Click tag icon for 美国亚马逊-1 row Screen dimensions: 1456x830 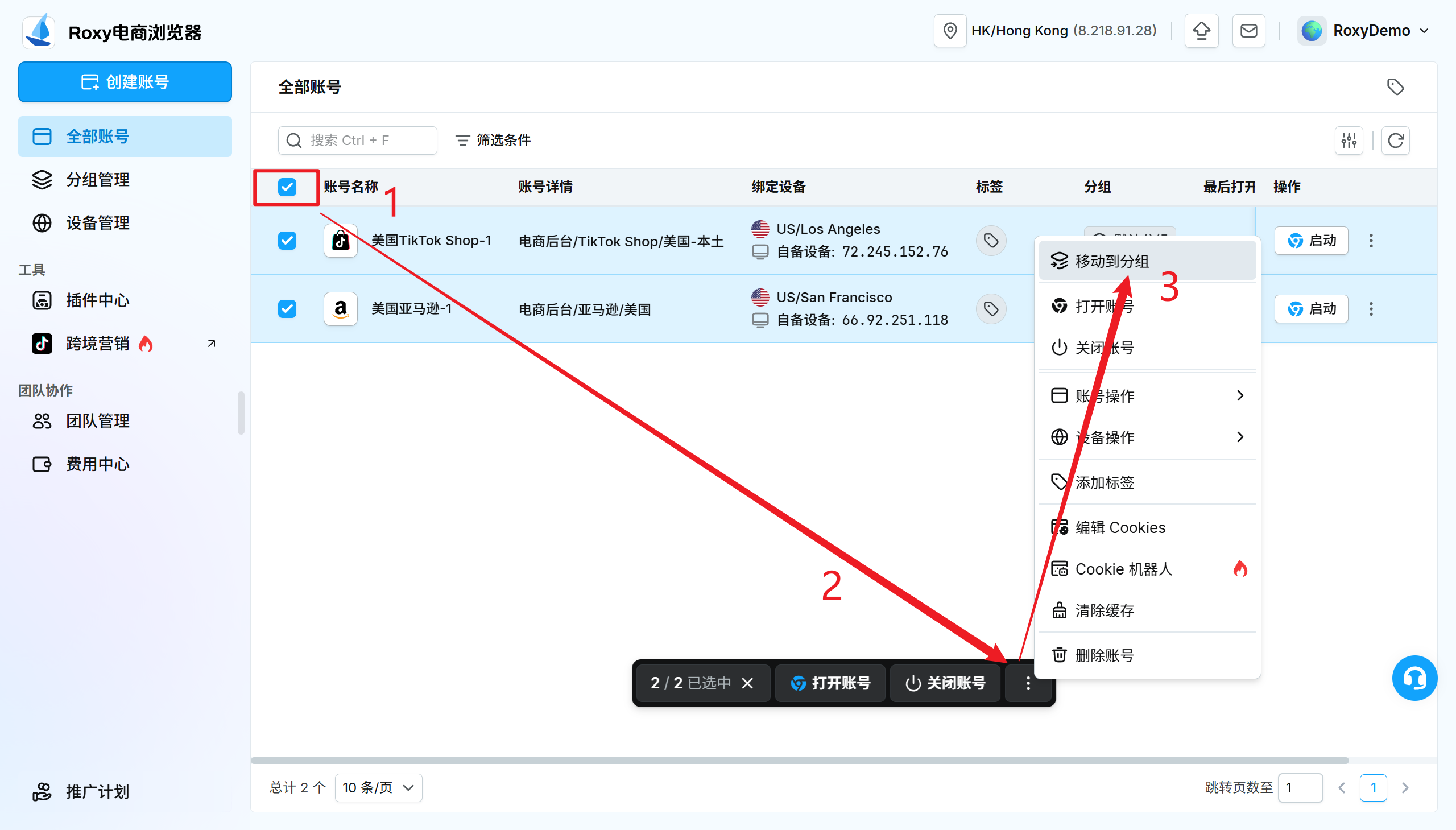point(991,309)
